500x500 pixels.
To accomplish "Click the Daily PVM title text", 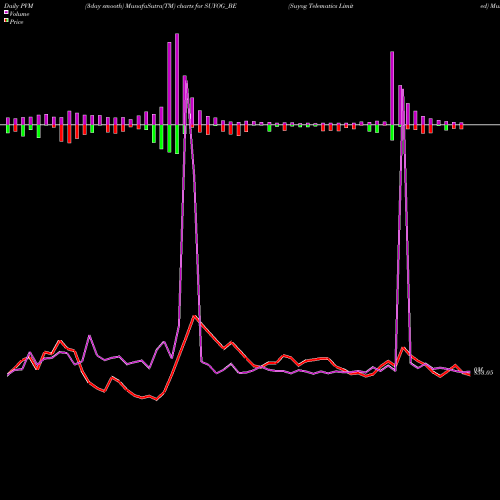I will pos(19,6).
